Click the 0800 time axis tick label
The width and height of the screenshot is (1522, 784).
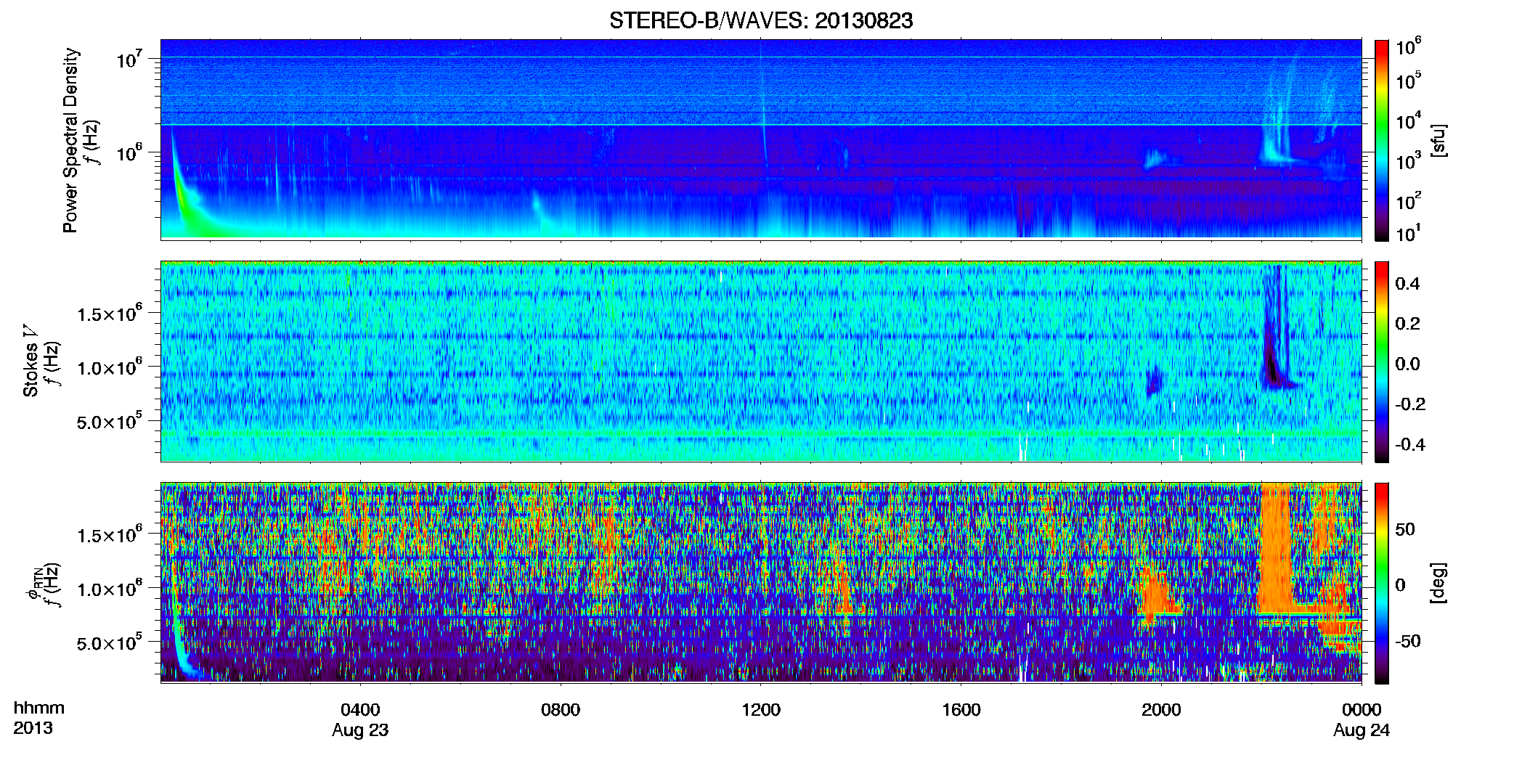561,709
